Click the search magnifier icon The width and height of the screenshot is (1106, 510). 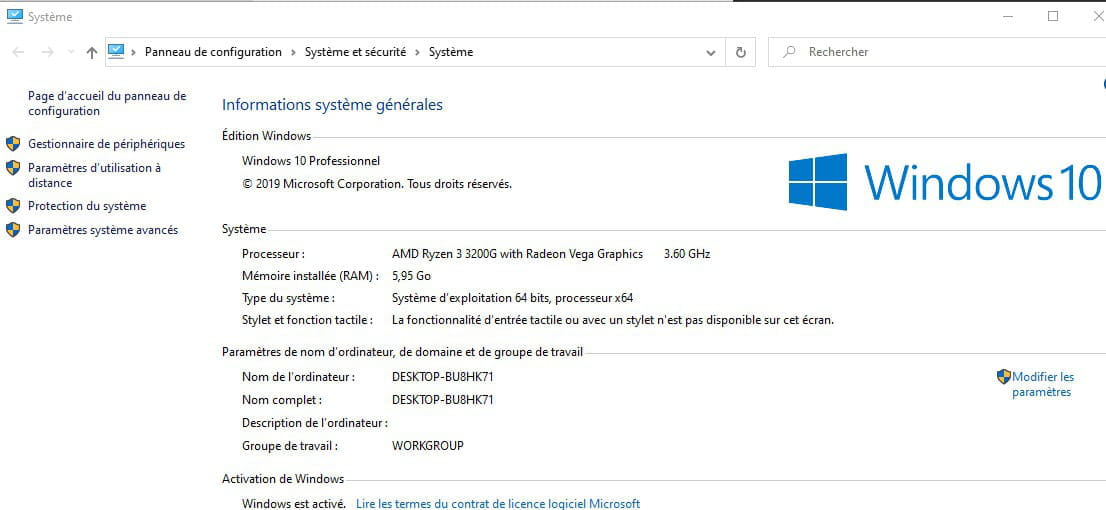(789, 51)
